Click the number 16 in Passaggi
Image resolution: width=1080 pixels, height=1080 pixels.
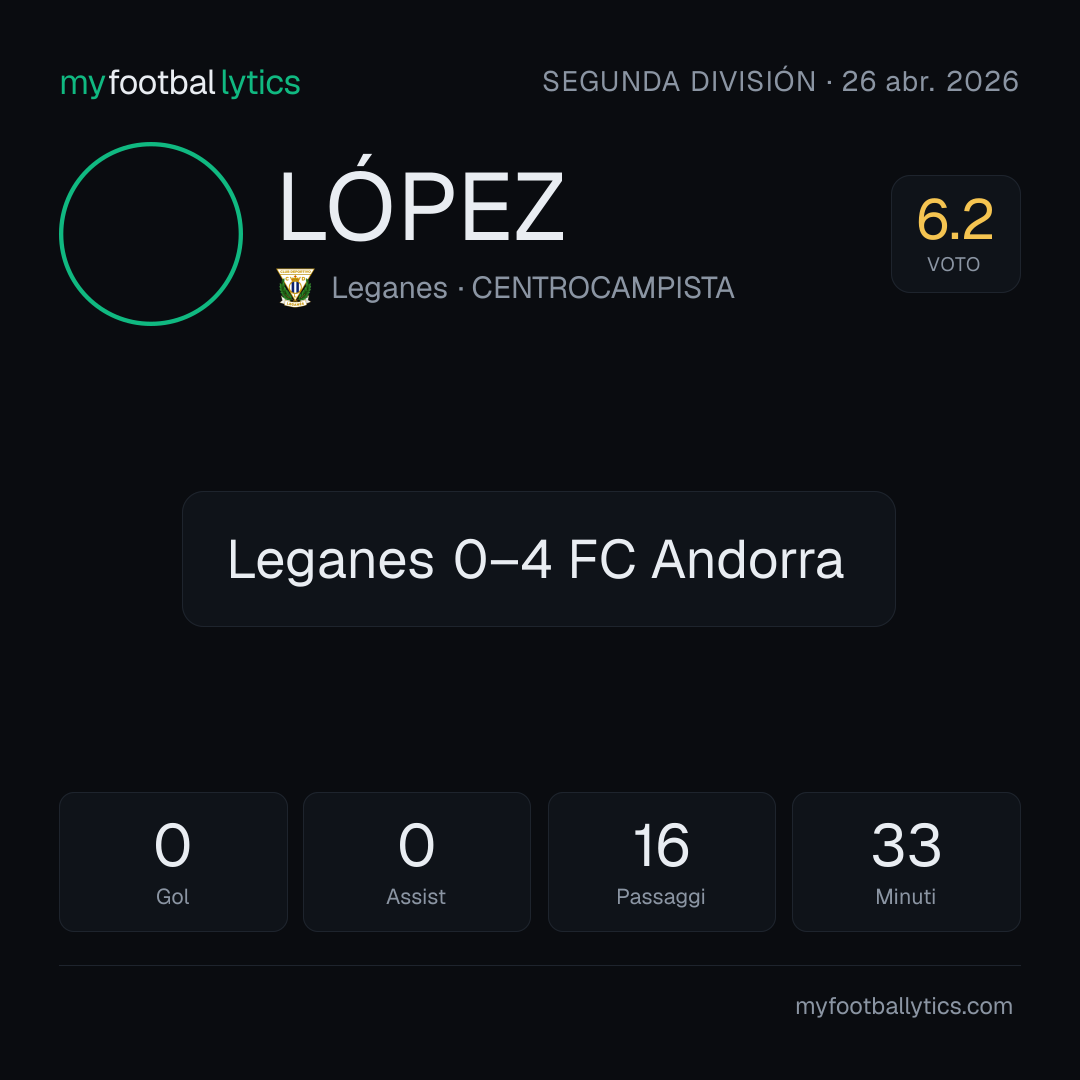661,845
